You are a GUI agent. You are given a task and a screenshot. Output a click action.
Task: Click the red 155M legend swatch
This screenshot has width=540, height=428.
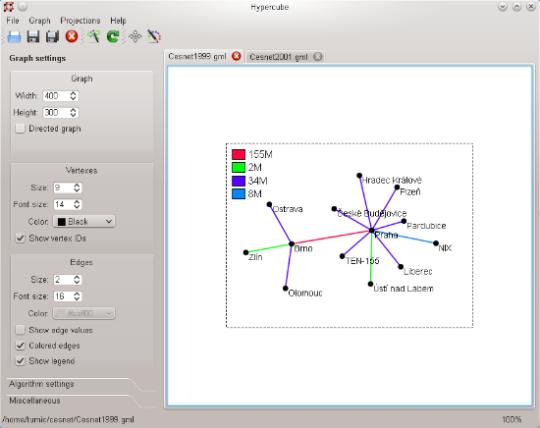tap(238, 154)
